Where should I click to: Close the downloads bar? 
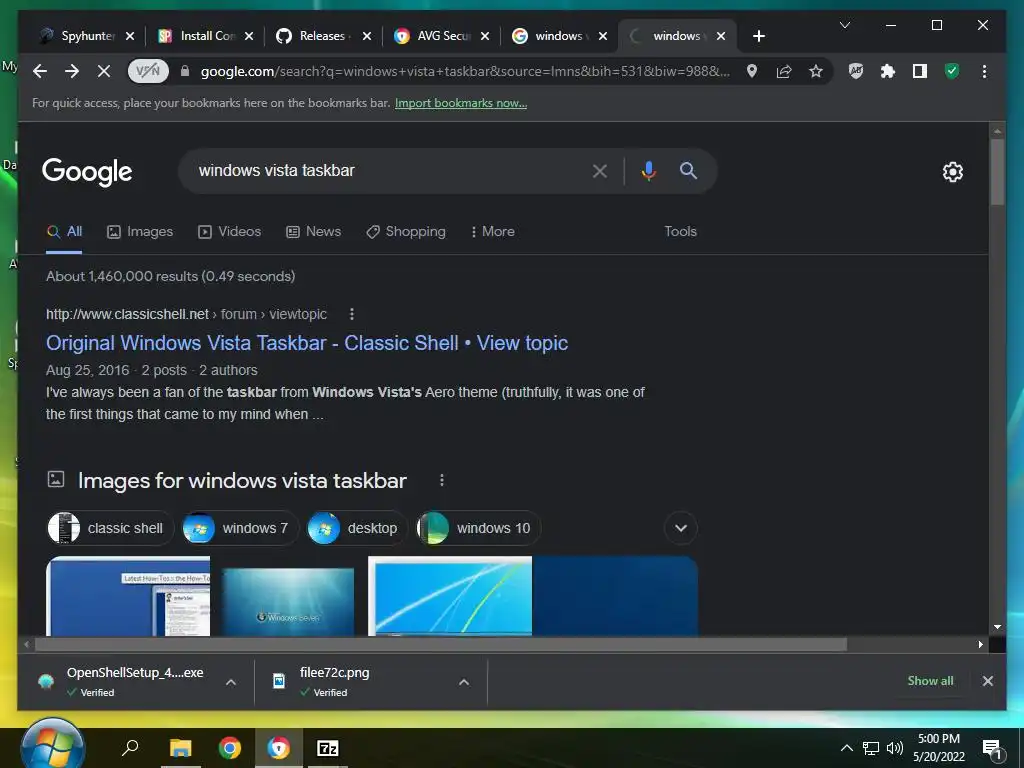tap(987, 680)
